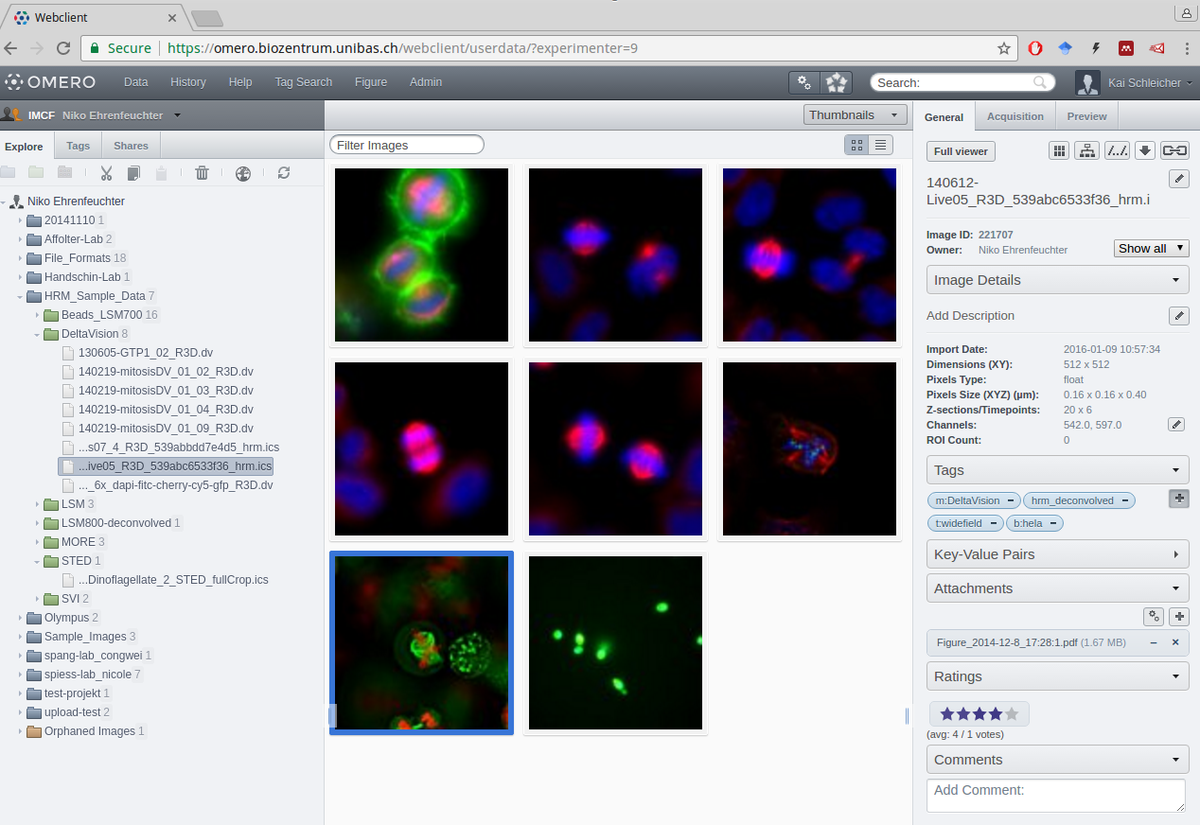This screenshot has height=825, width=1200.
Task: Switch to list view layout
Action: click(x=880, y=145)
